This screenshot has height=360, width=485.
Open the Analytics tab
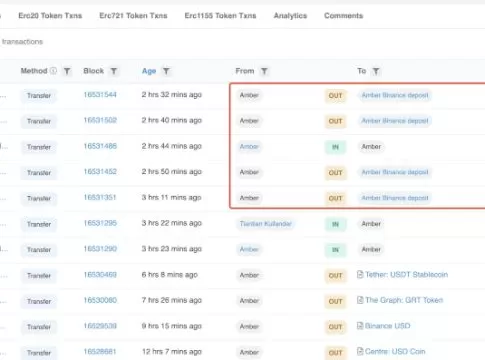click(x=290, y=16)
